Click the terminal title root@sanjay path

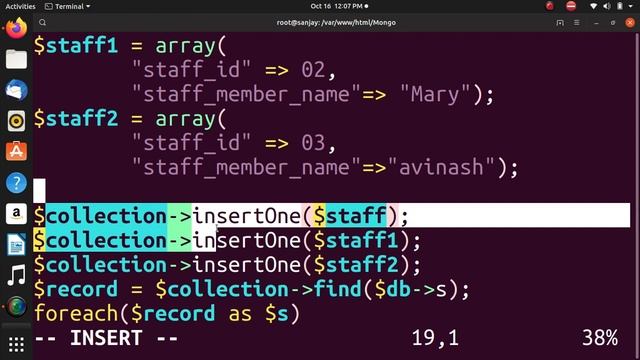[x=336, y=22]
